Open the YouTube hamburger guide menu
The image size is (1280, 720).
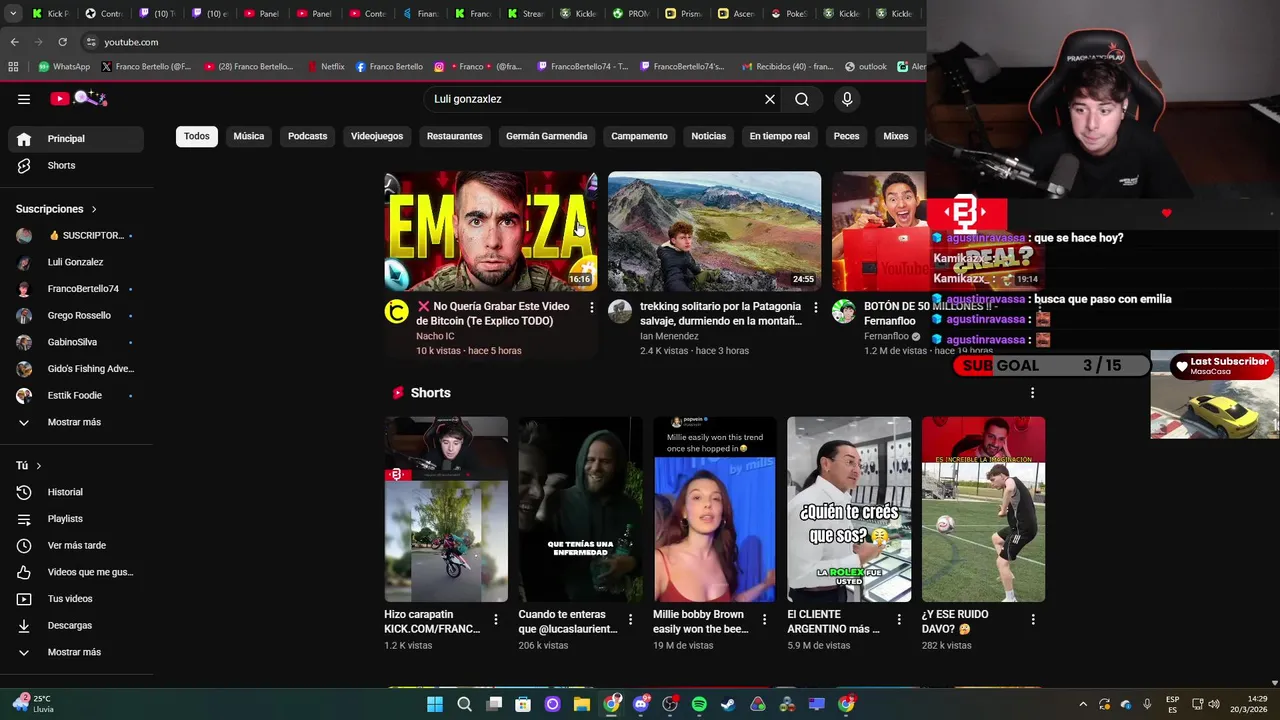24,99
